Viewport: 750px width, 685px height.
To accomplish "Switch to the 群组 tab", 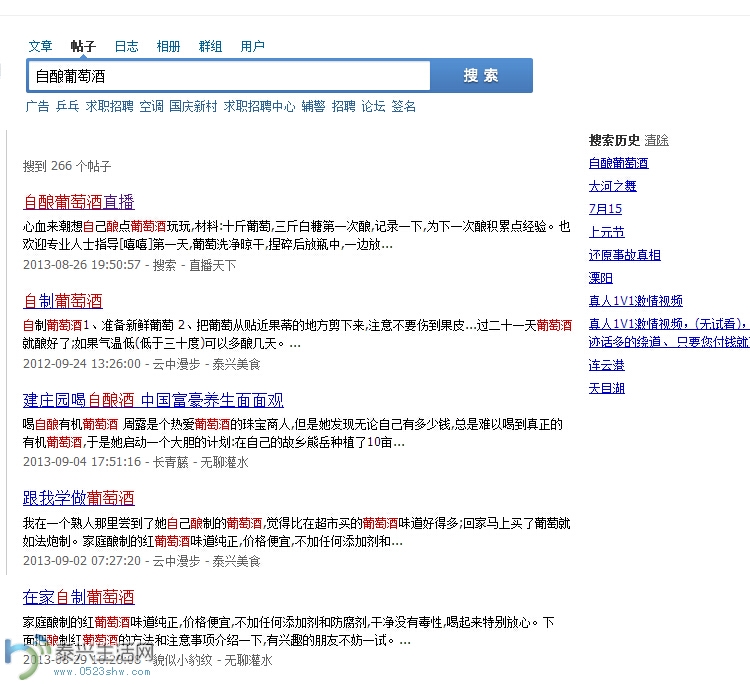I will point(210,46).
